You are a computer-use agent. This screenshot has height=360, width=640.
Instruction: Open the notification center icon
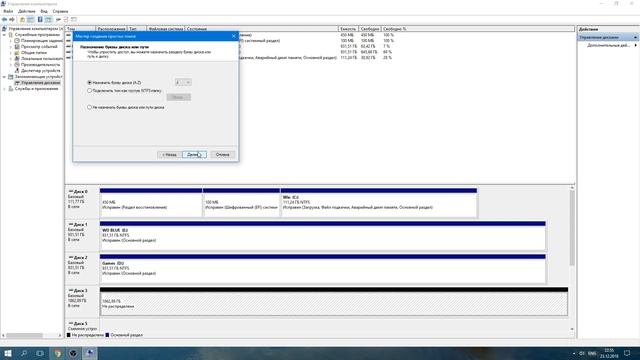tap(627, 353)
